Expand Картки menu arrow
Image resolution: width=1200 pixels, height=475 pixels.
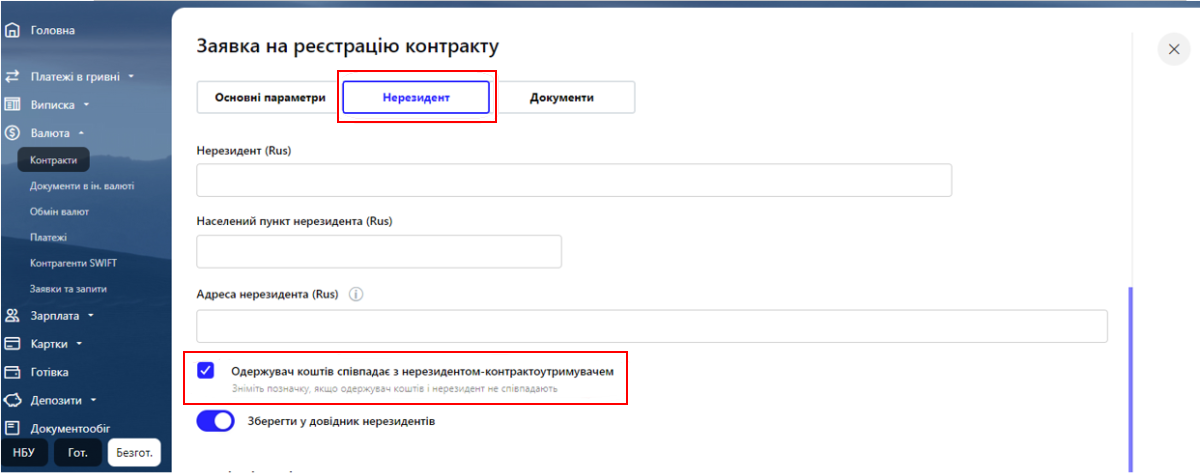78,344
